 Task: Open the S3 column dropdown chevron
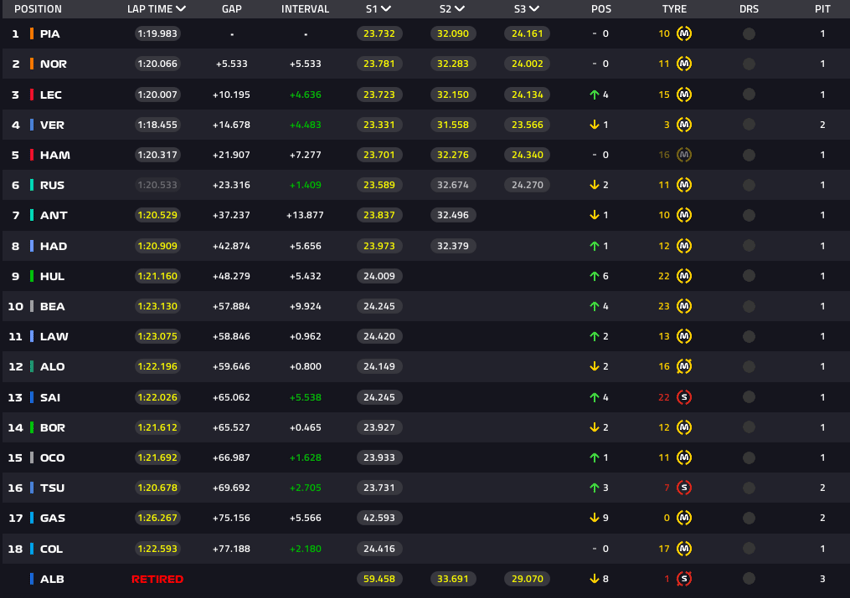(x=534, y=9)
